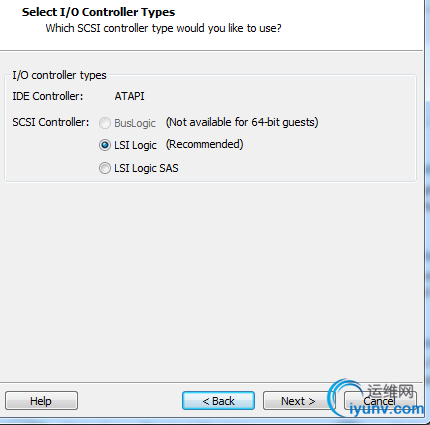Click the Which SCSI controller type question text

pyautogui.click(x=163, y=28)
